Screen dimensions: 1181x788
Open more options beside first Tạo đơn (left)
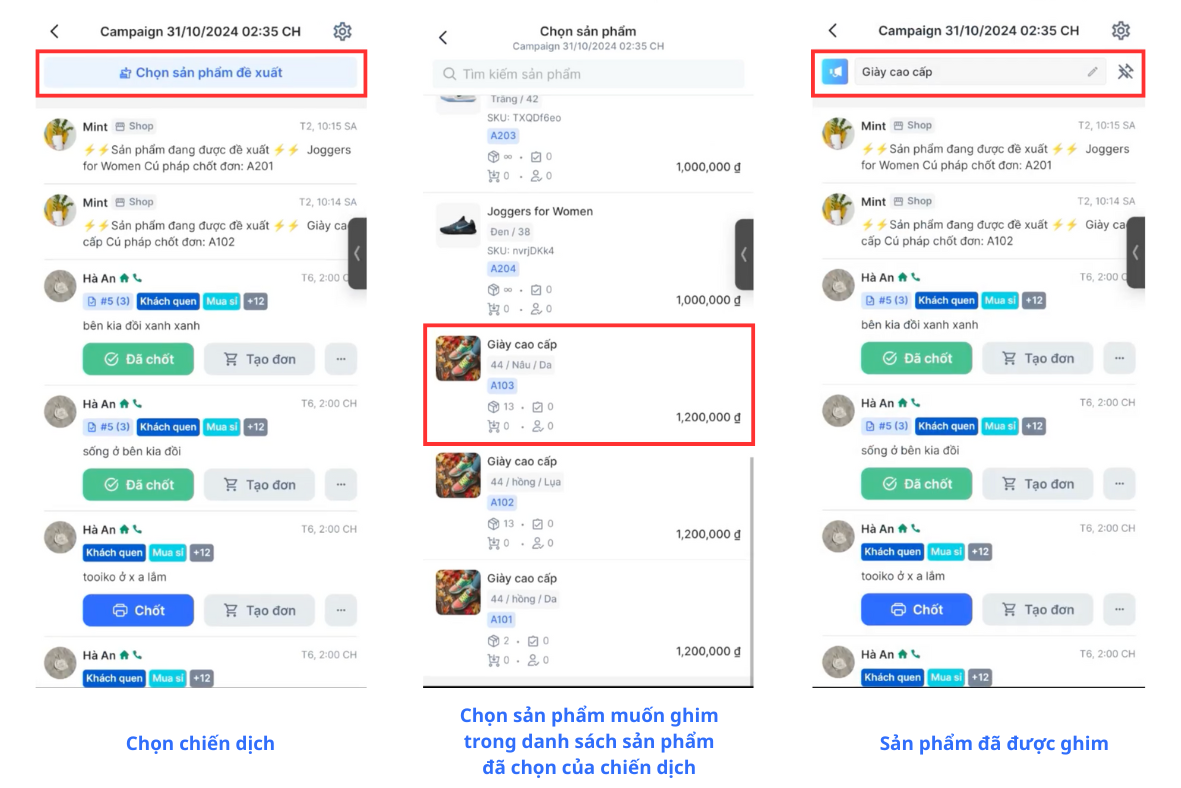pos(341,359)
